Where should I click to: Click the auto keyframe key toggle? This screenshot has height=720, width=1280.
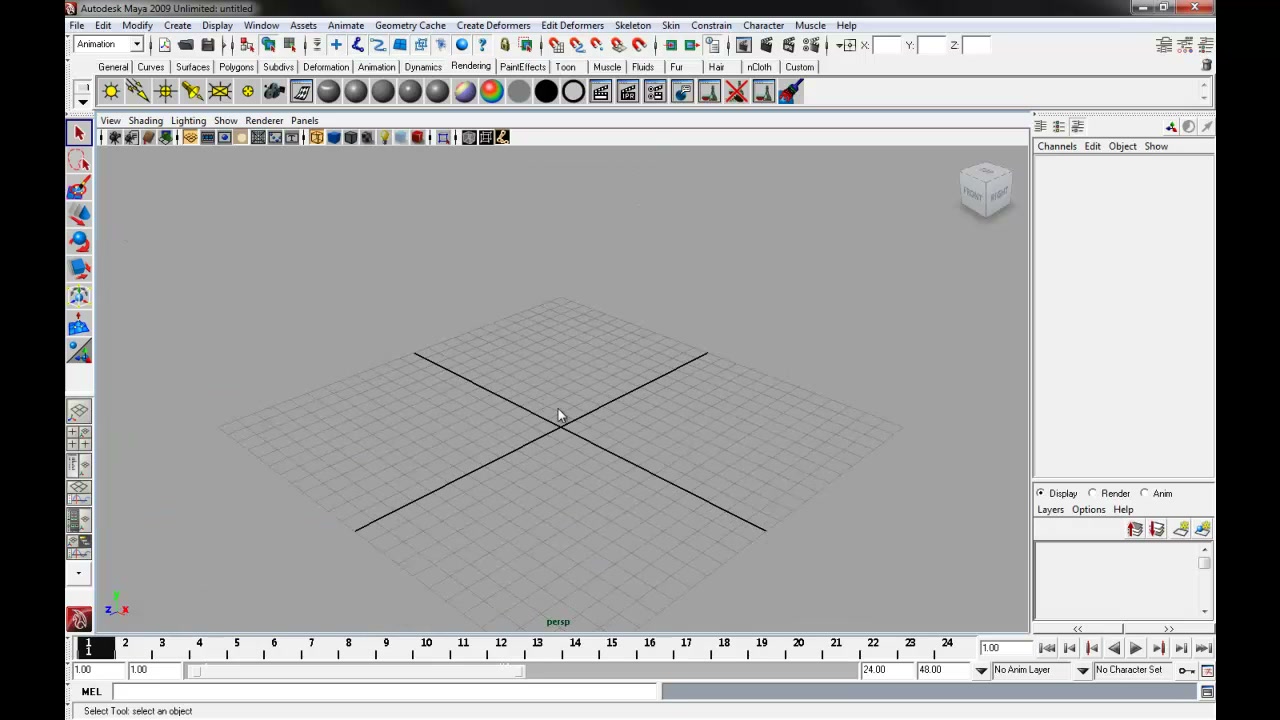click(1186, 670)
